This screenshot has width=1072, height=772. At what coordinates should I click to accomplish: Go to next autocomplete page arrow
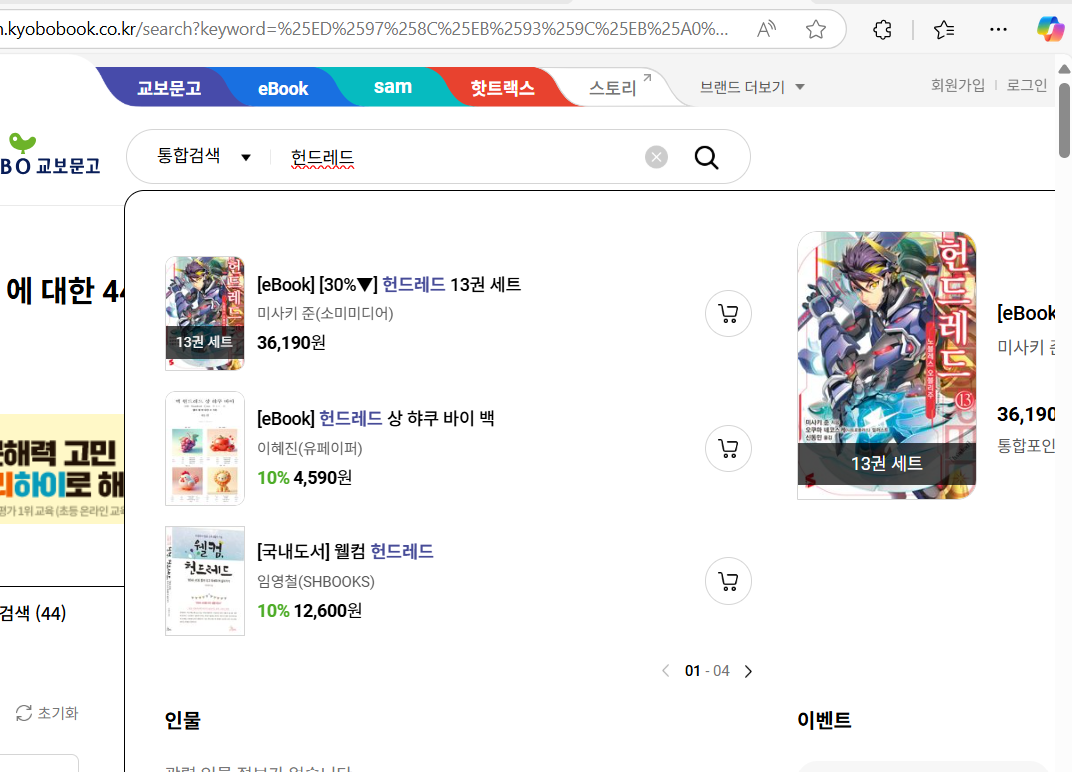(749, 671)
